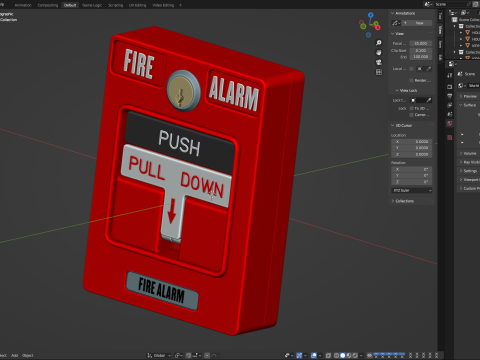The image size is (480, 360).
Task: Click the first HOU mesh object icon
Action: [467, 32]
